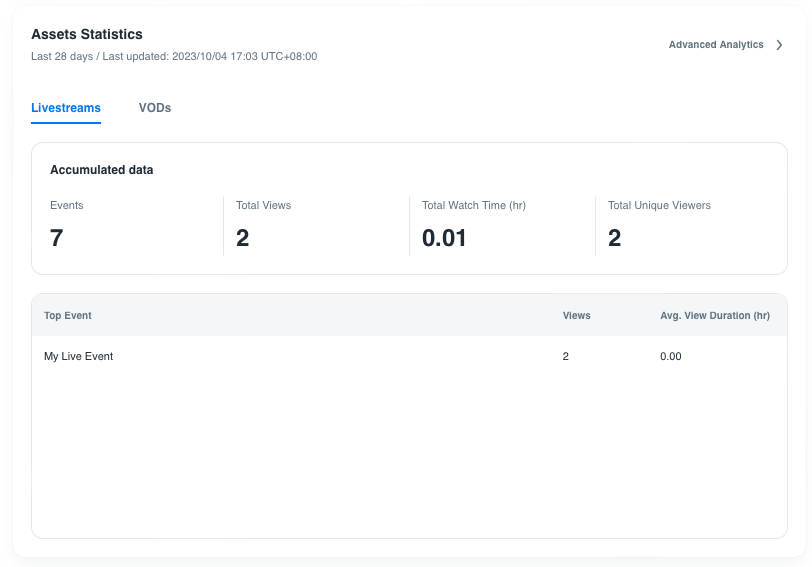The height and width of the screenshot is (567, 812).
Task: Click the Last 28 days updated text
Action: pyautogui.click(x=174, y=57)
